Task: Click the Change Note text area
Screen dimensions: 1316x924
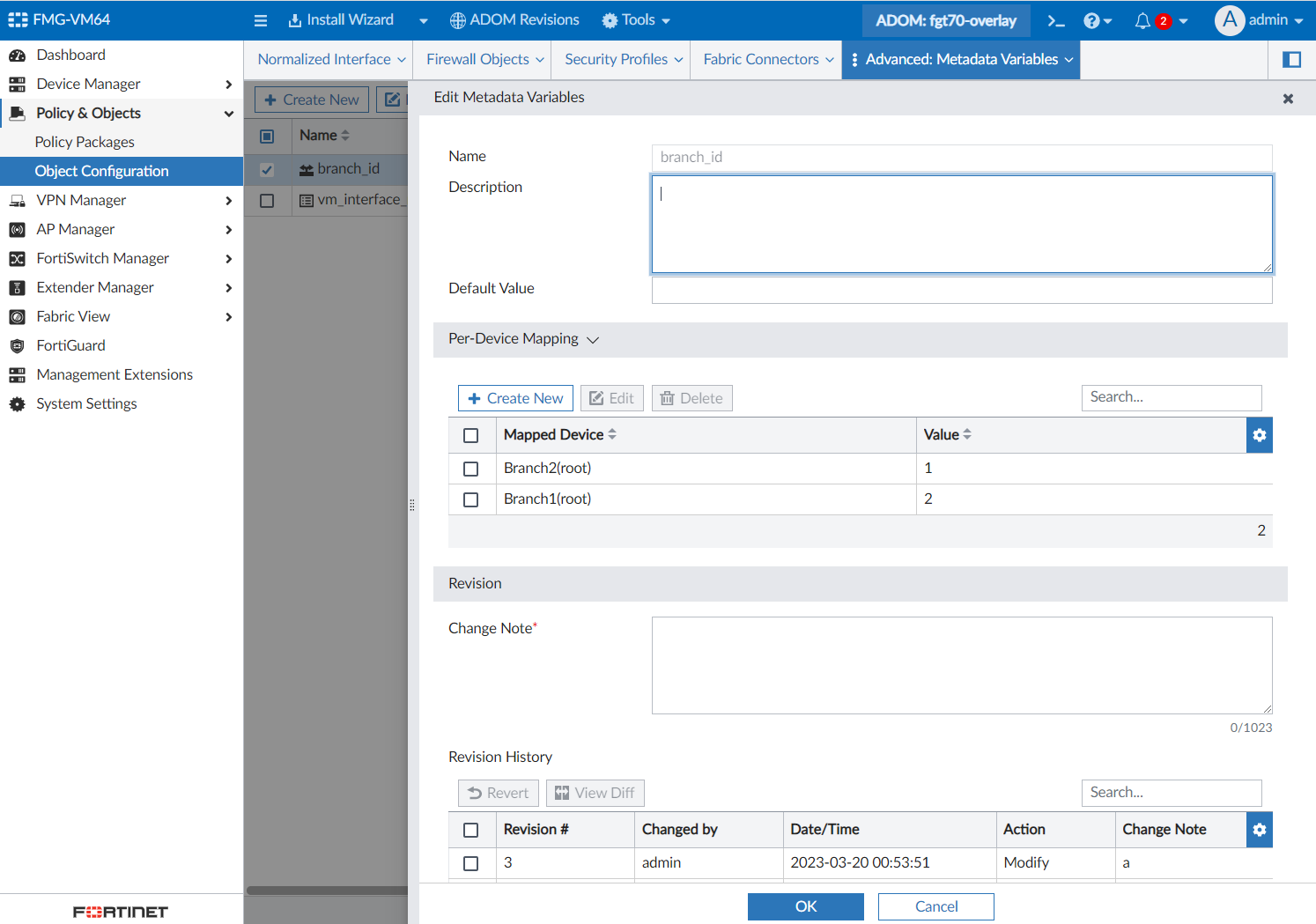Action: coord(961,665)
